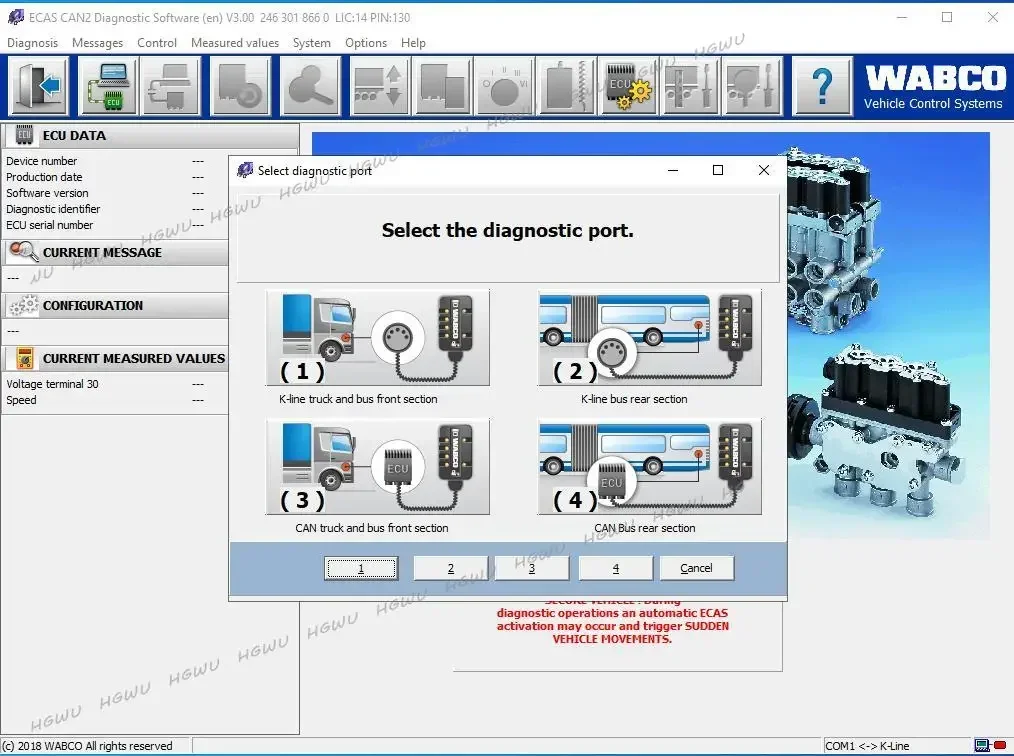1014x756 pixels.
Task: Click the CURRENT MESSAGE magnifier icon
Action: point(24,252)
